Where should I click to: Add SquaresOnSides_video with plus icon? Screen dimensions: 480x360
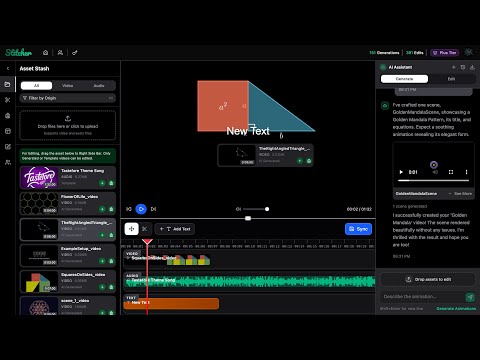(x=102, y=287)
